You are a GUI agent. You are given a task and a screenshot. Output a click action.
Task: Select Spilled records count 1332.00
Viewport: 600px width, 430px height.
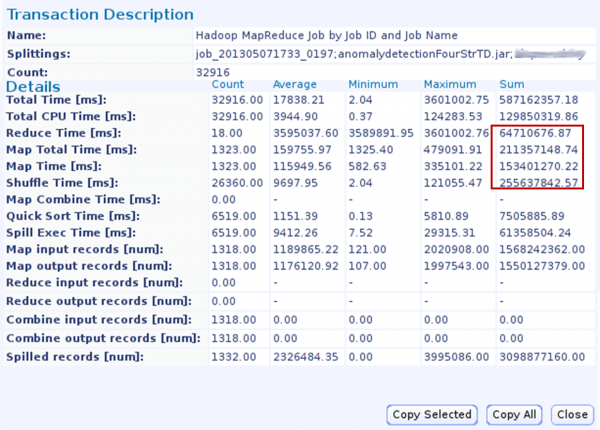234,357
